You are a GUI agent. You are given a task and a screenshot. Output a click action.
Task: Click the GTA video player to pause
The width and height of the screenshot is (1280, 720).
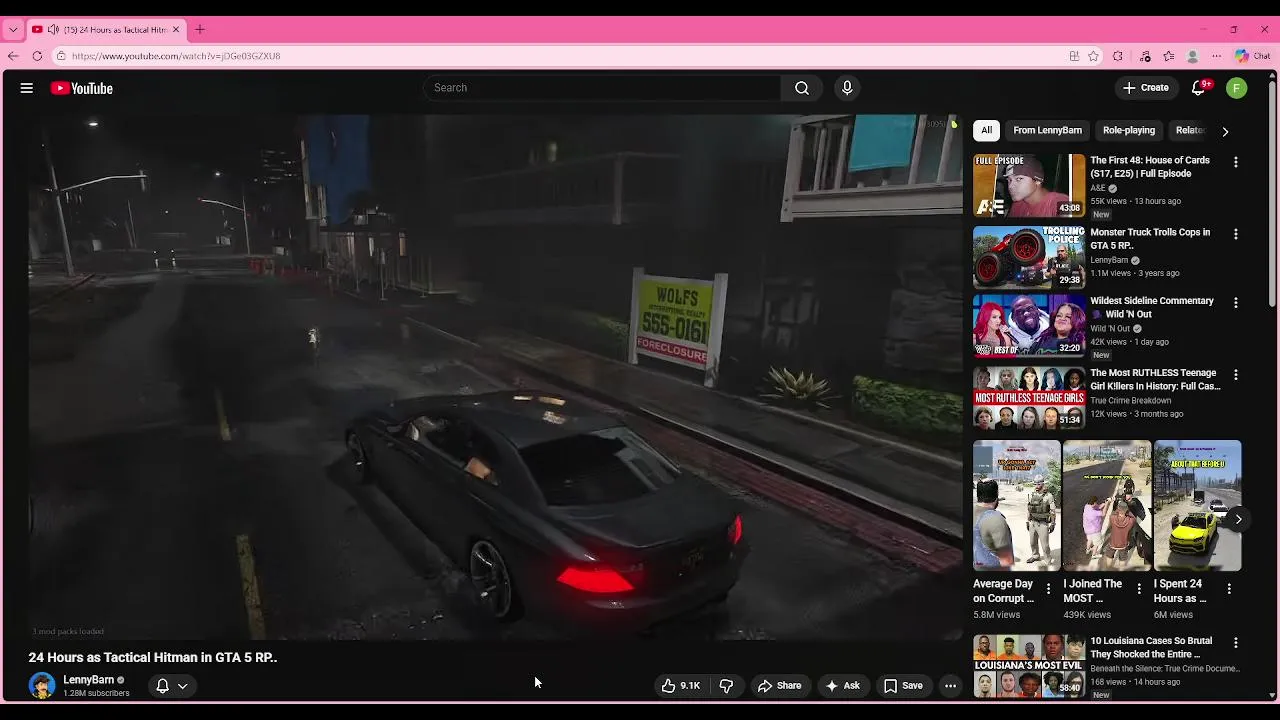(x=495, y=377)
